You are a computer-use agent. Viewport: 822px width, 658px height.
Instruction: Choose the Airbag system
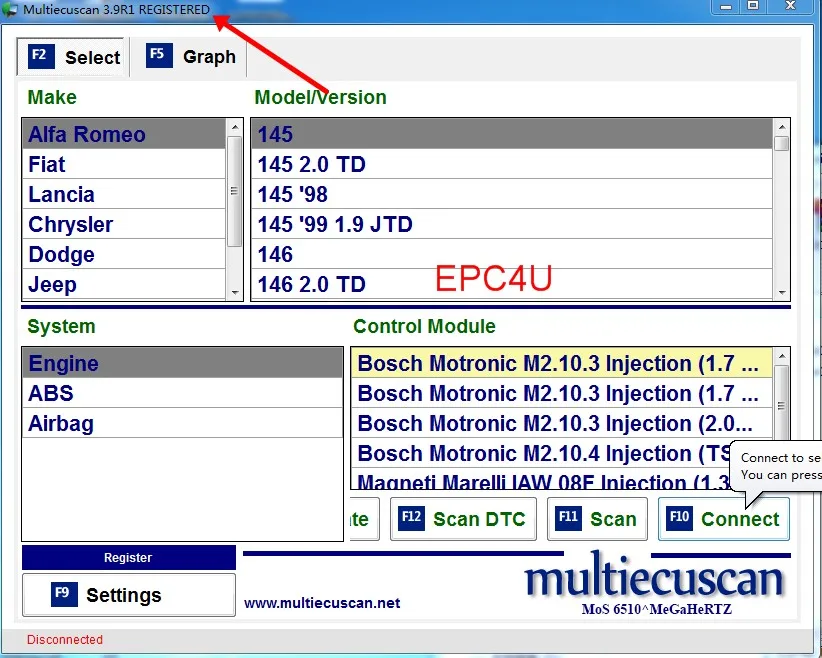point(182,423)
